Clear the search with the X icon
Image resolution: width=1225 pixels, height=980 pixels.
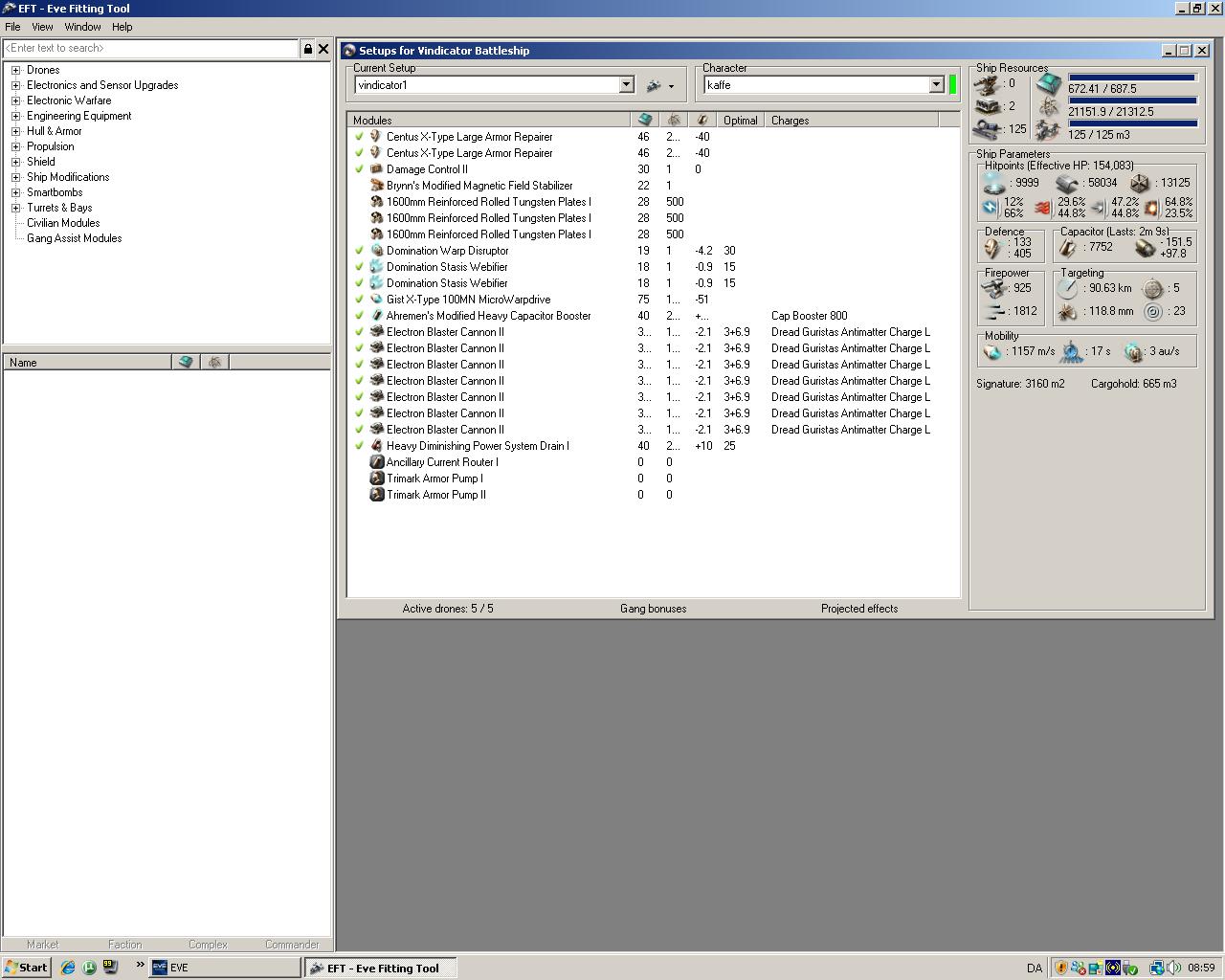(x=323, y=48)
